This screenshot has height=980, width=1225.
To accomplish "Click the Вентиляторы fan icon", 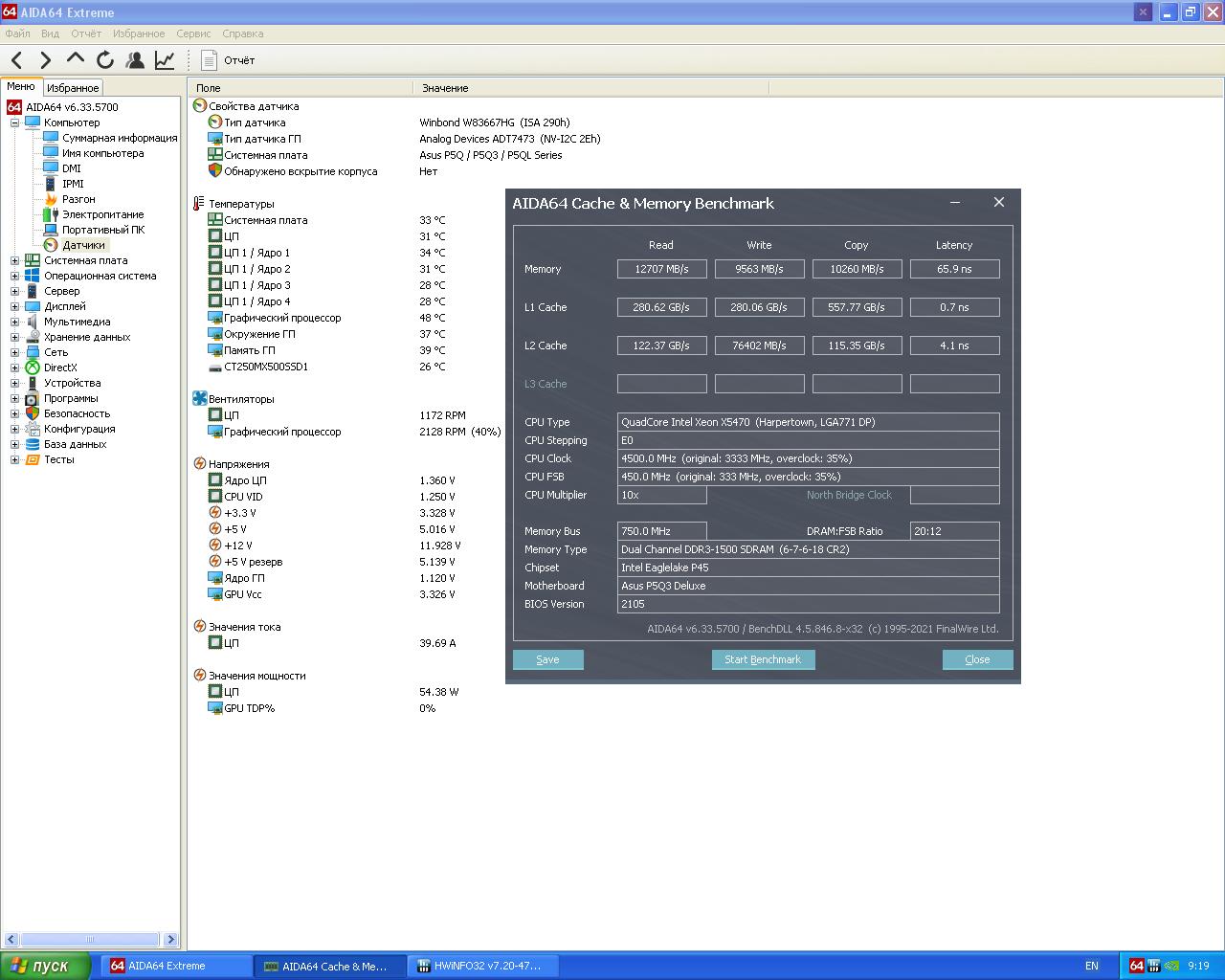I will point(200,399).
